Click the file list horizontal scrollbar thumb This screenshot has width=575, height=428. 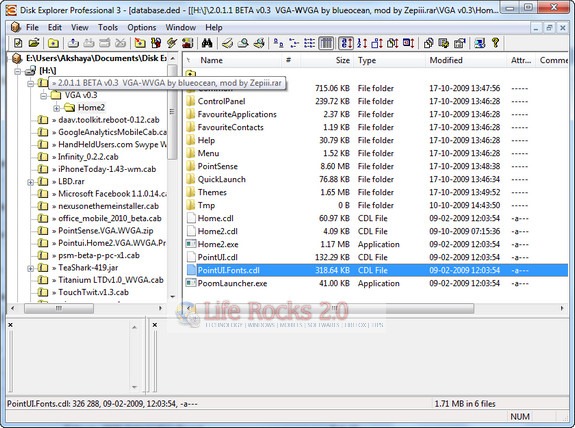coord(334,308)
